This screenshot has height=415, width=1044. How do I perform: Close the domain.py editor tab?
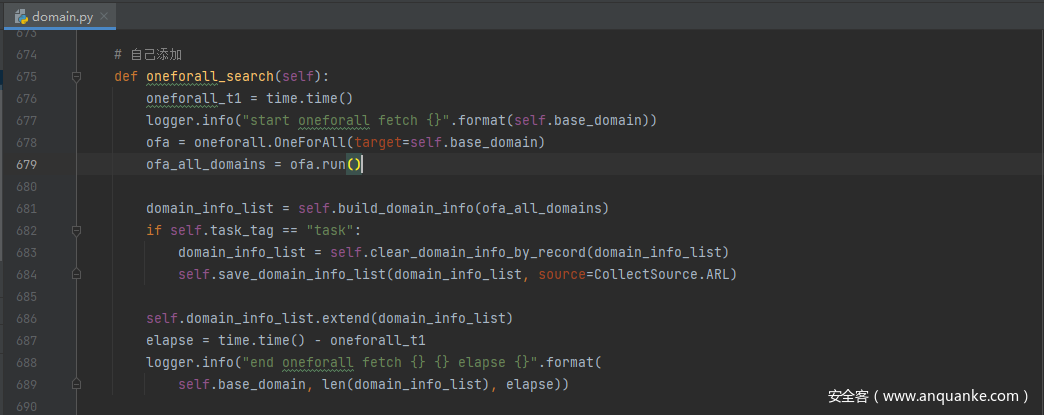coord(103,18)
